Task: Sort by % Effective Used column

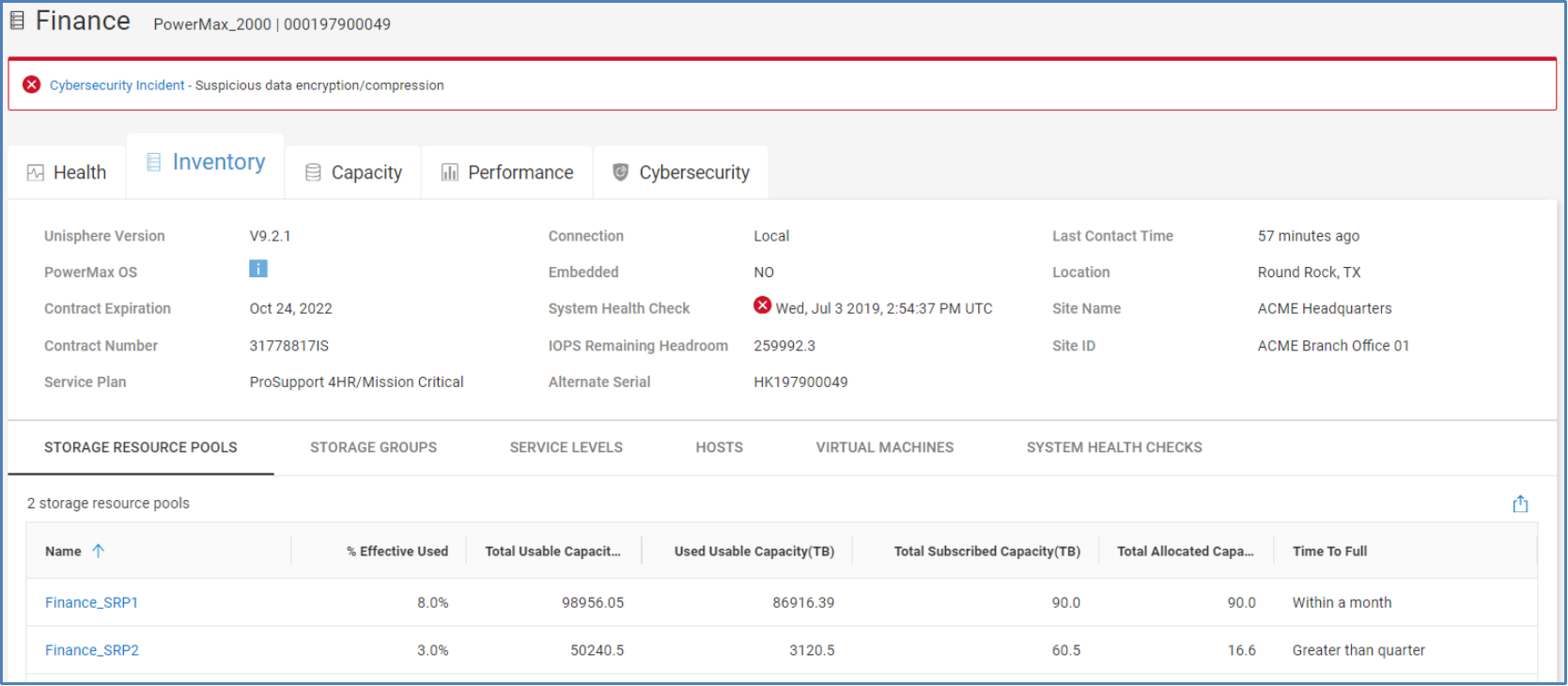Action: [397, 552]
